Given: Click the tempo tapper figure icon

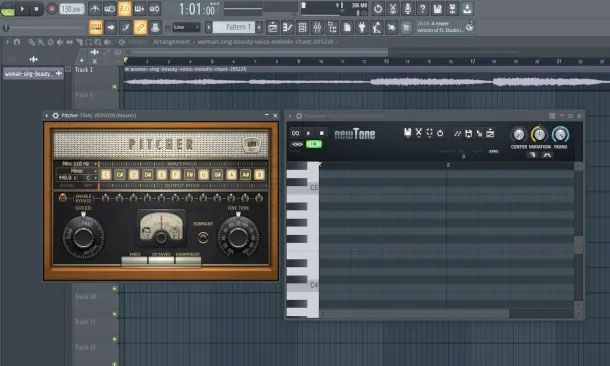Looking at the screenshot, I should [377, 27].
